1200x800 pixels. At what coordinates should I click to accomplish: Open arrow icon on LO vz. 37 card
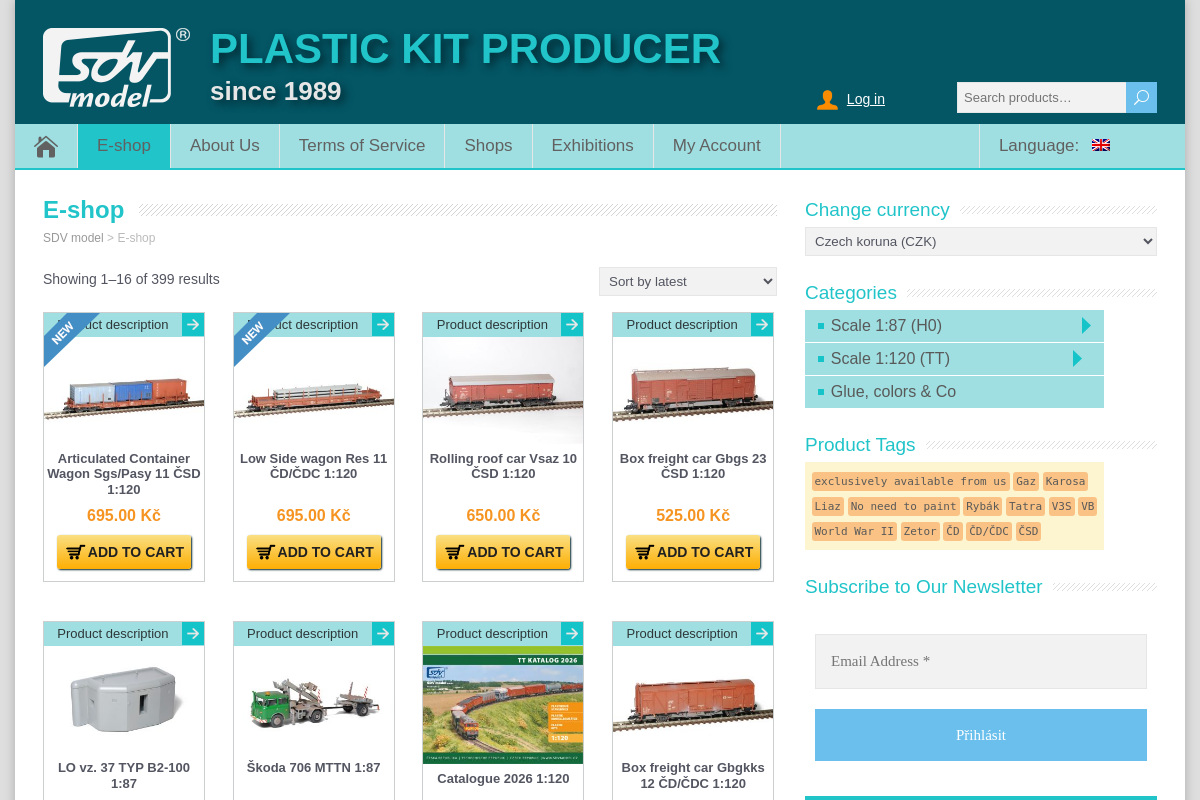(x=193, y=633)
